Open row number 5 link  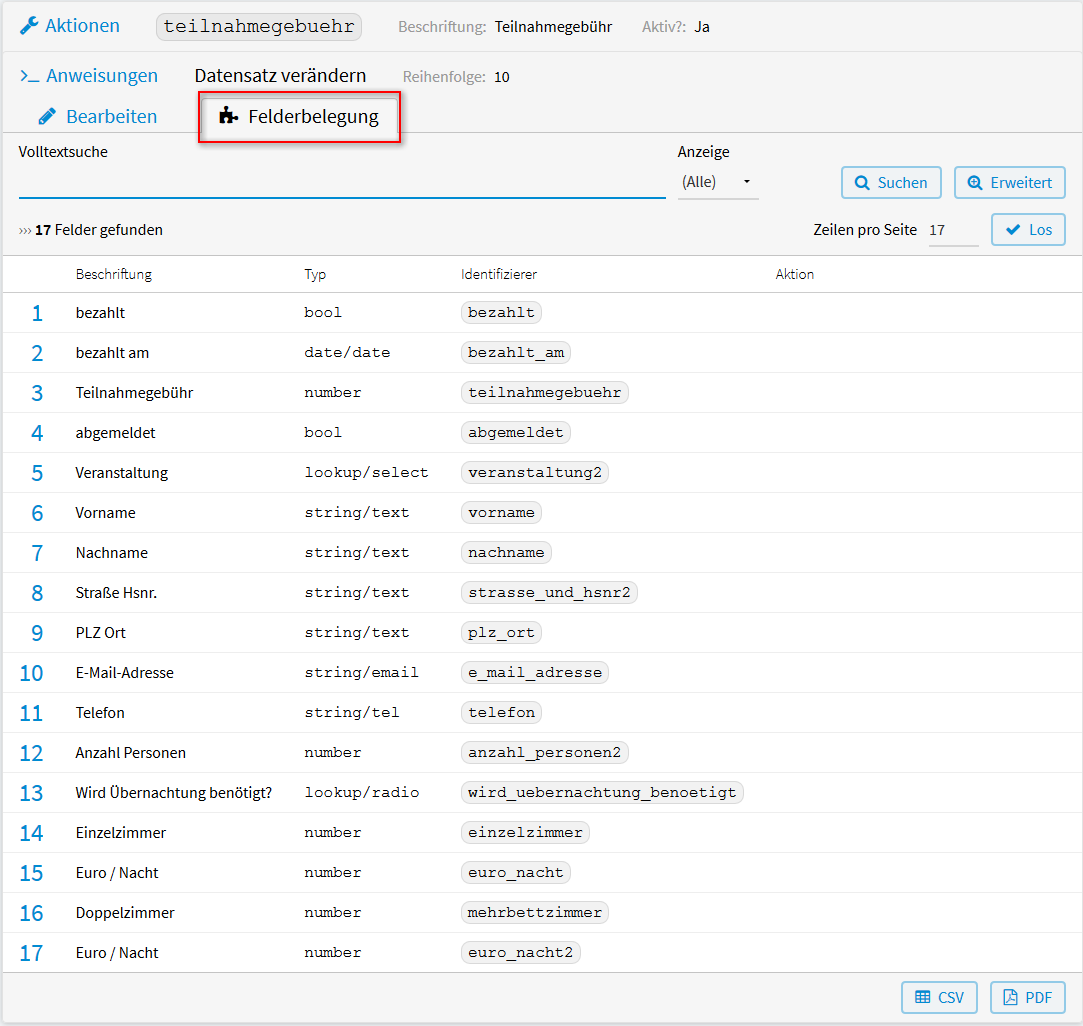(x=37, y=473)
